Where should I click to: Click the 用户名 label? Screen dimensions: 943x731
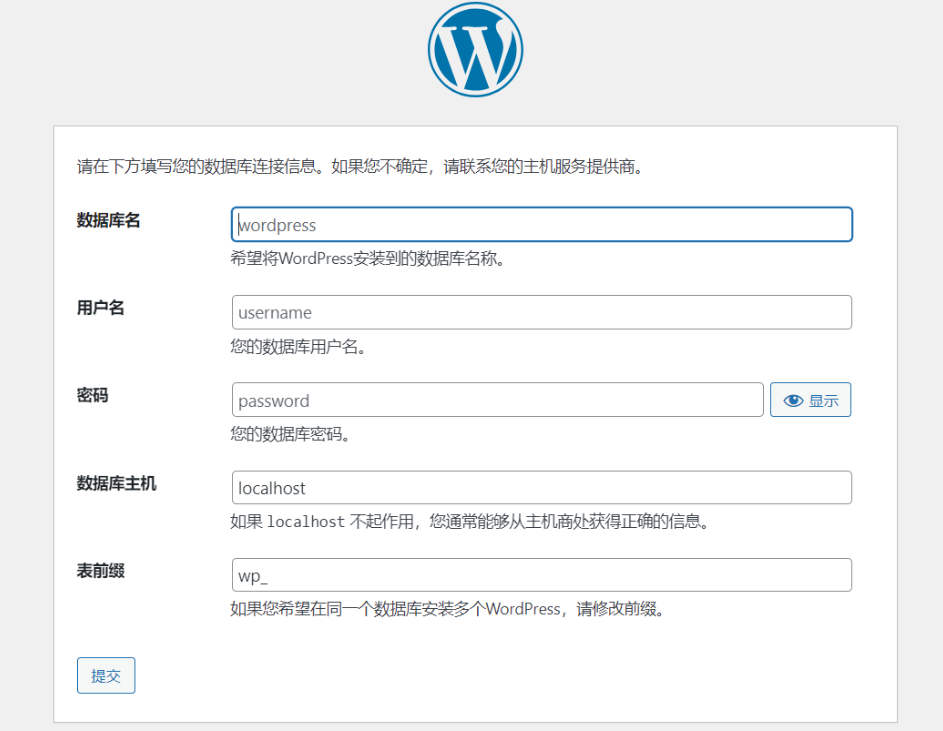click(100, 308)
